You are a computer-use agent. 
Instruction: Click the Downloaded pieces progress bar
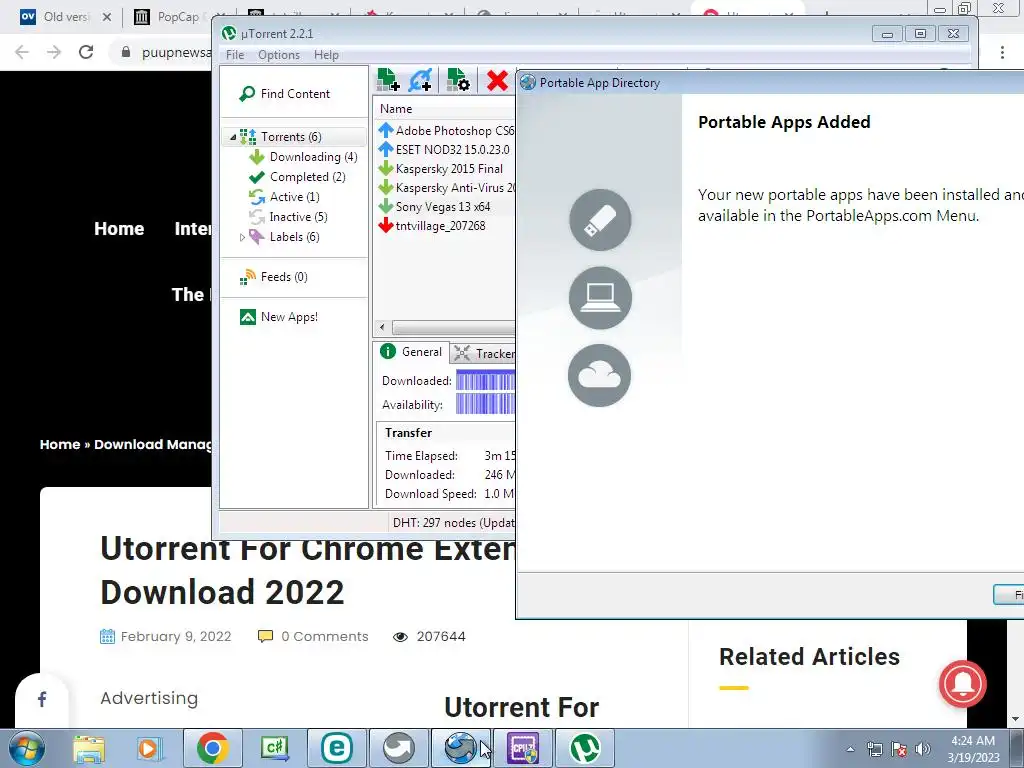pos(485,380)
